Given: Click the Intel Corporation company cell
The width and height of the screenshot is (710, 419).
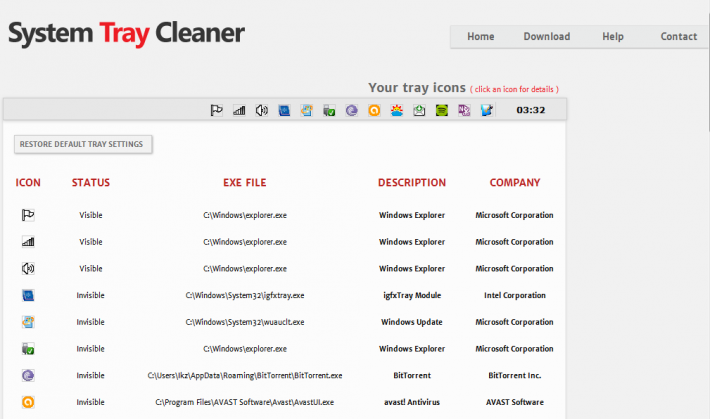Looking at the screenshot, I should point(515,295).
